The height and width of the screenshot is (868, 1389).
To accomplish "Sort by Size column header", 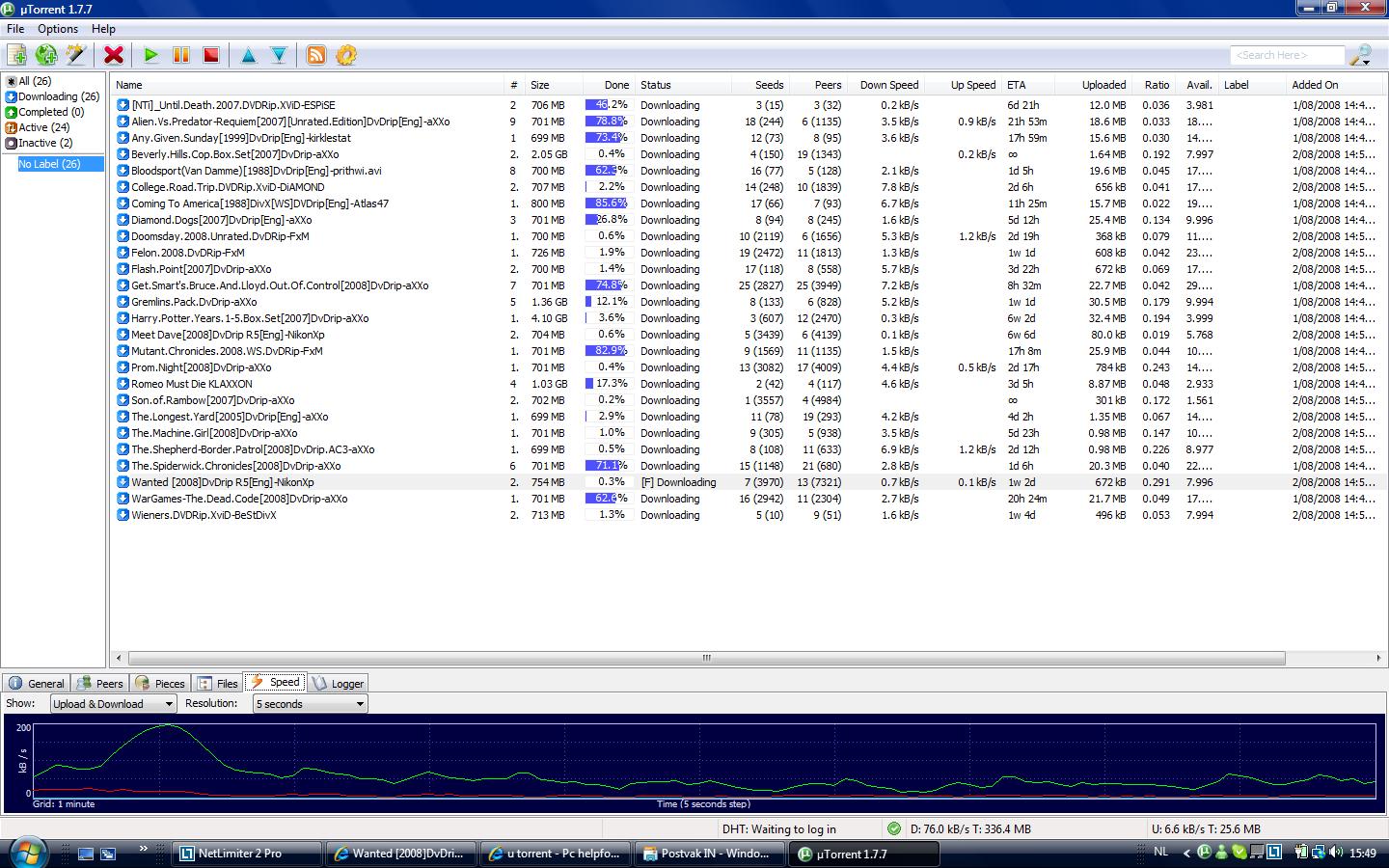I will pyautogui.click(x=554, y=85).
